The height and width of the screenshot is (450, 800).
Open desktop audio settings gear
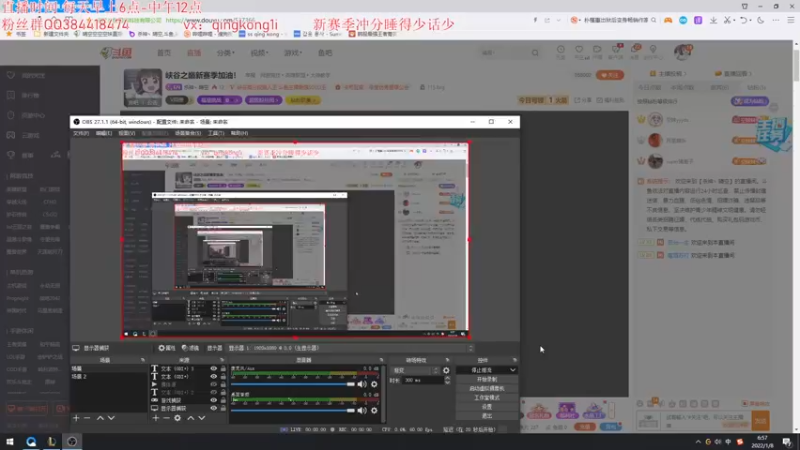(x=374, y=410)
